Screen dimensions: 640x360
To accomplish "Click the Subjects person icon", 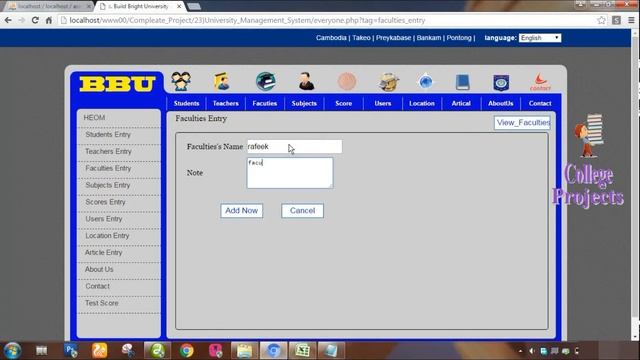I will click(x=306, y=81).
